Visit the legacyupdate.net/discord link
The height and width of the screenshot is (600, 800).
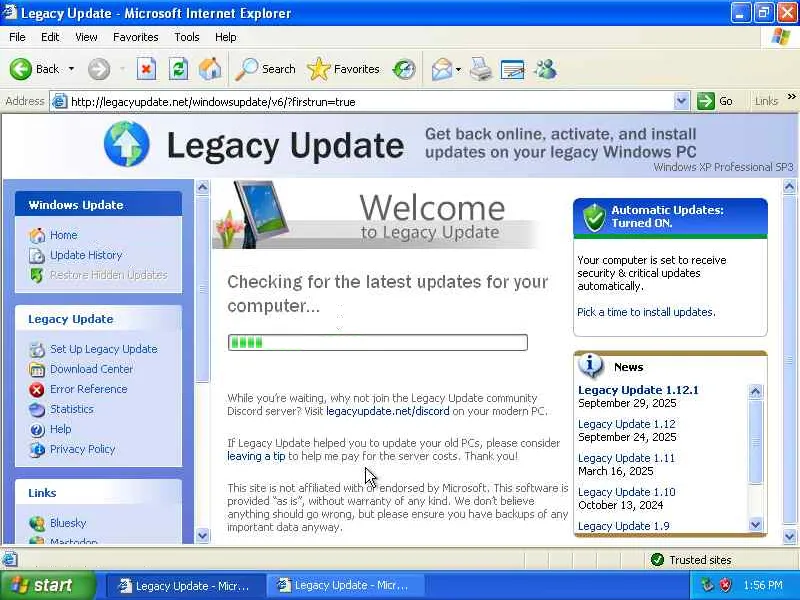point(388,411)
